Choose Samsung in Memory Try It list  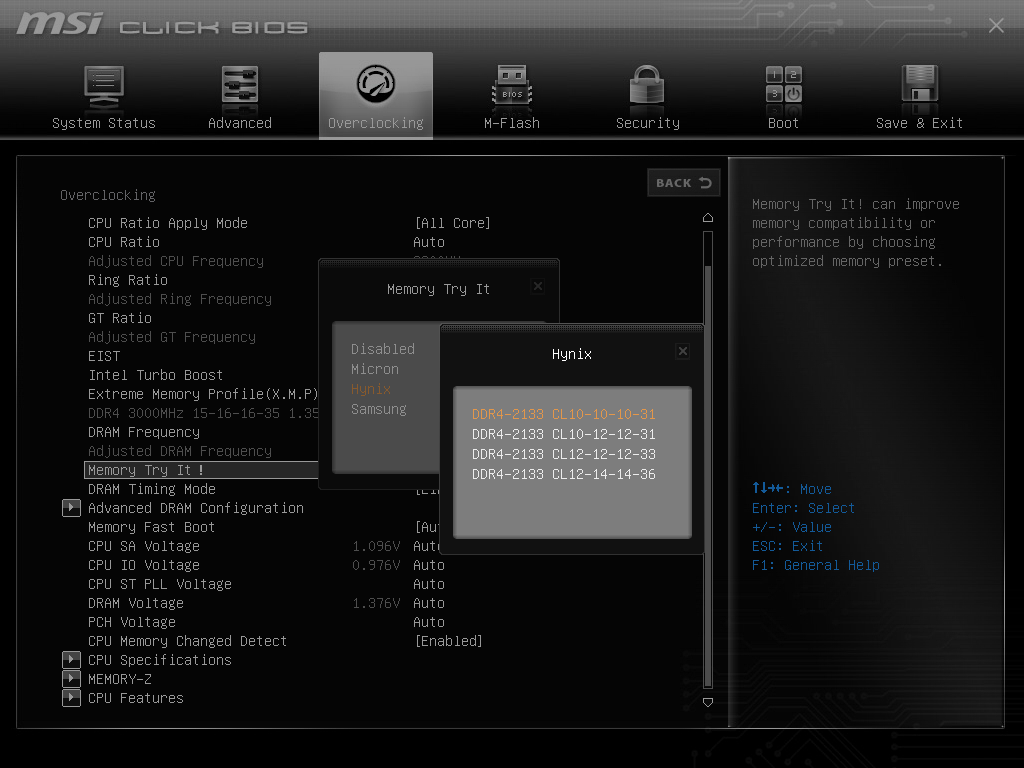coord(379,409)
